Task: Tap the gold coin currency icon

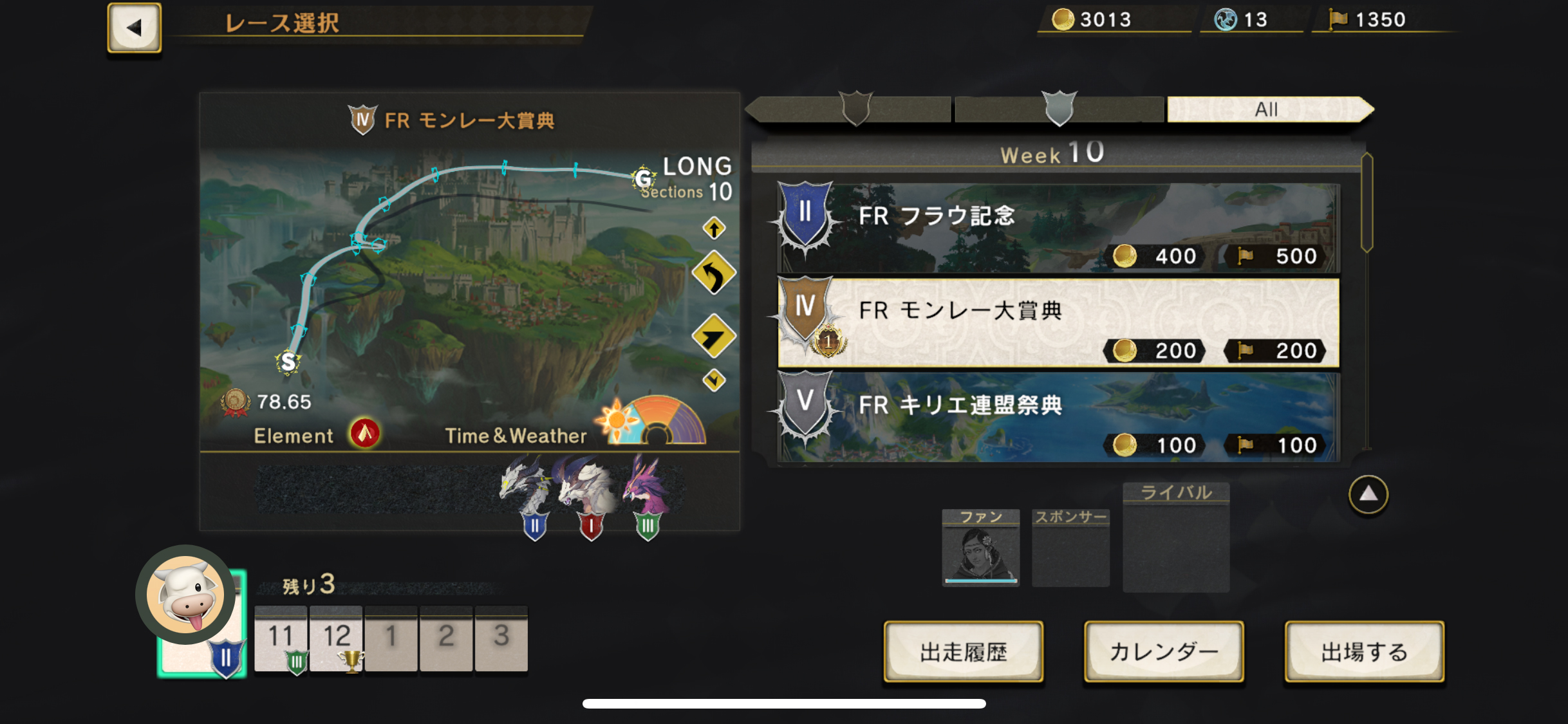Action: pos(1063,19)
